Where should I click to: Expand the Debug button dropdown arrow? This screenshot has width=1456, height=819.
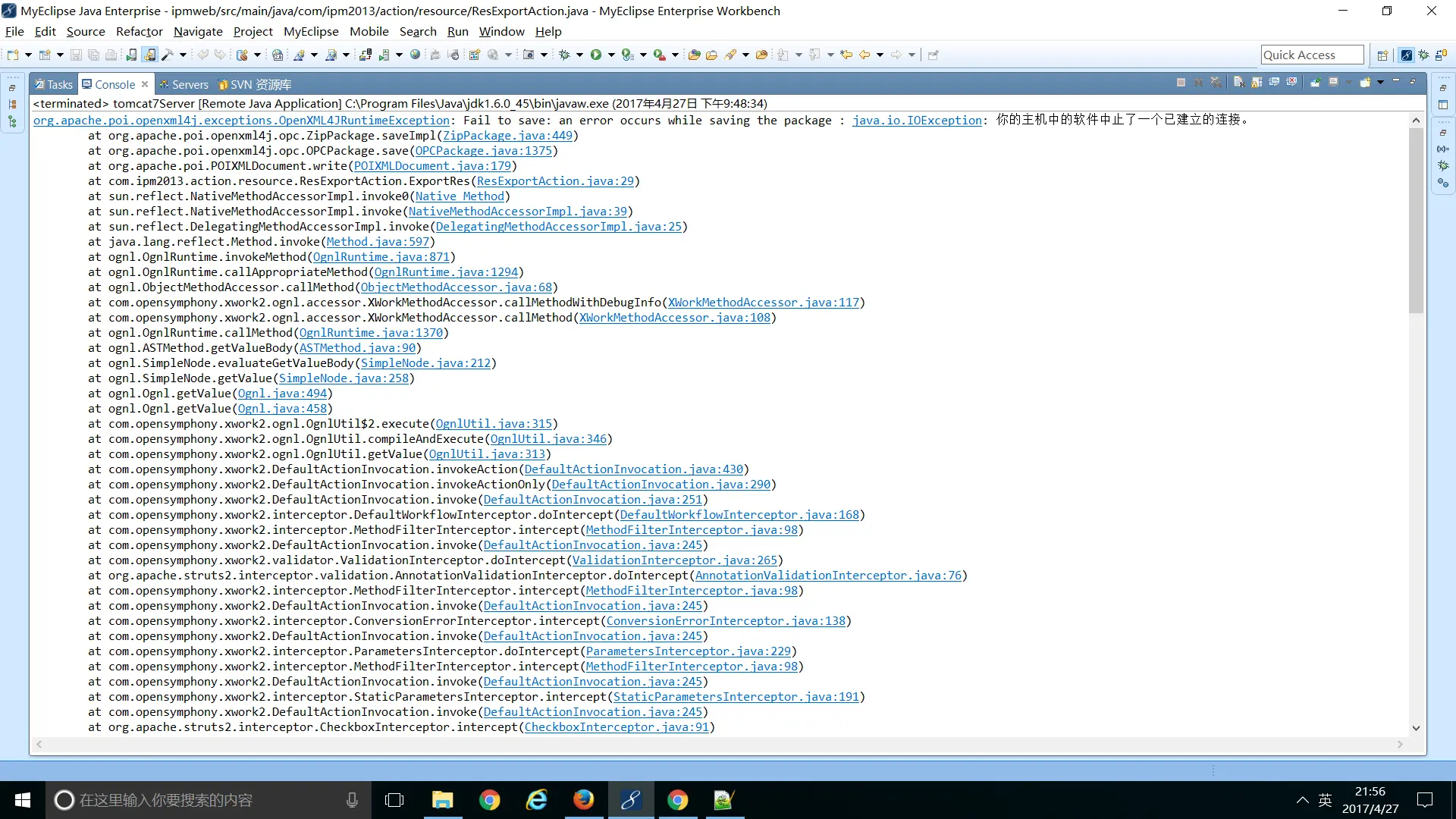click(579, 55)
